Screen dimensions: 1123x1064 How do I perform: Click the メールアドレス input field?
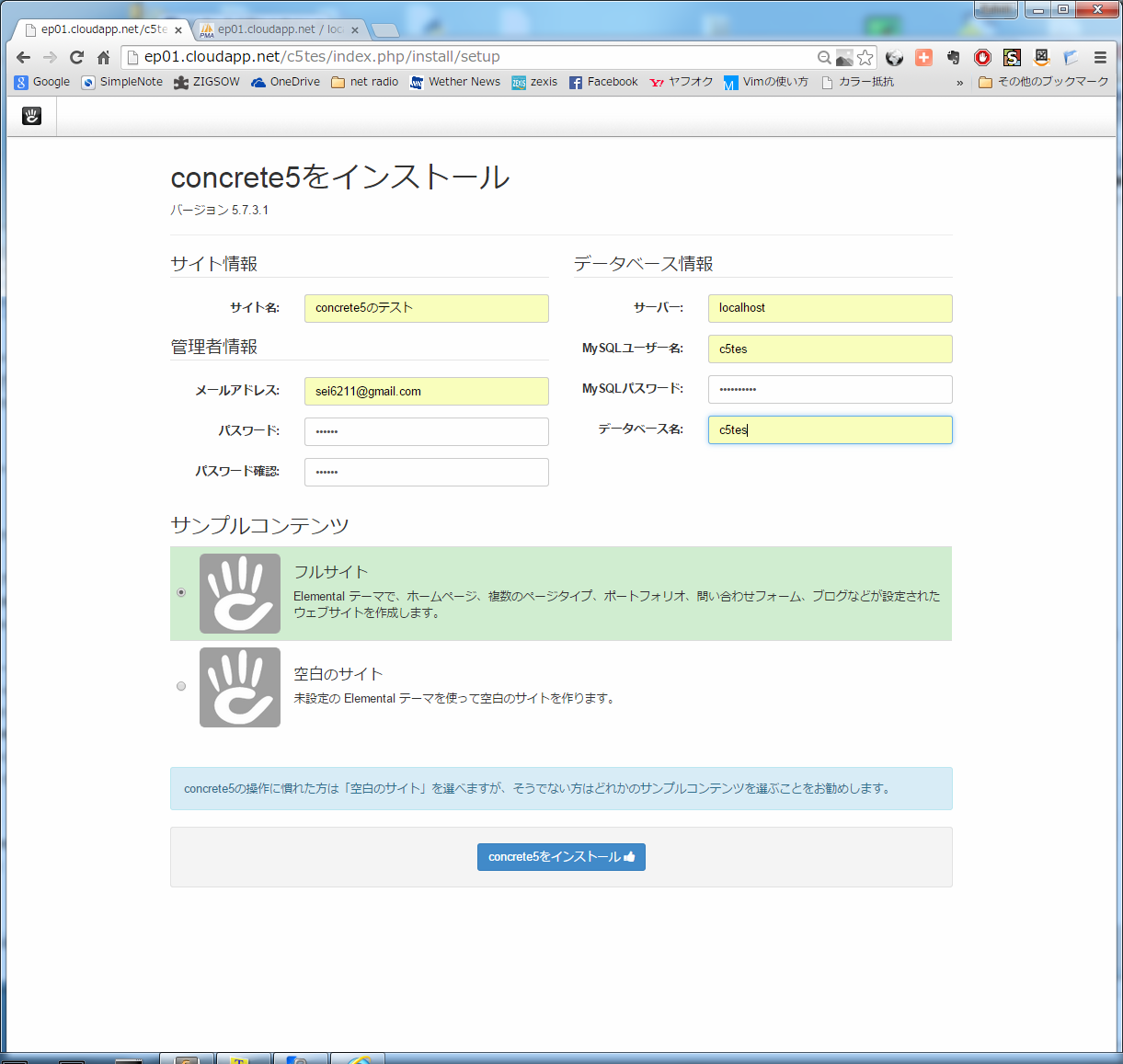pyautogui.click(x=427, y=391)
